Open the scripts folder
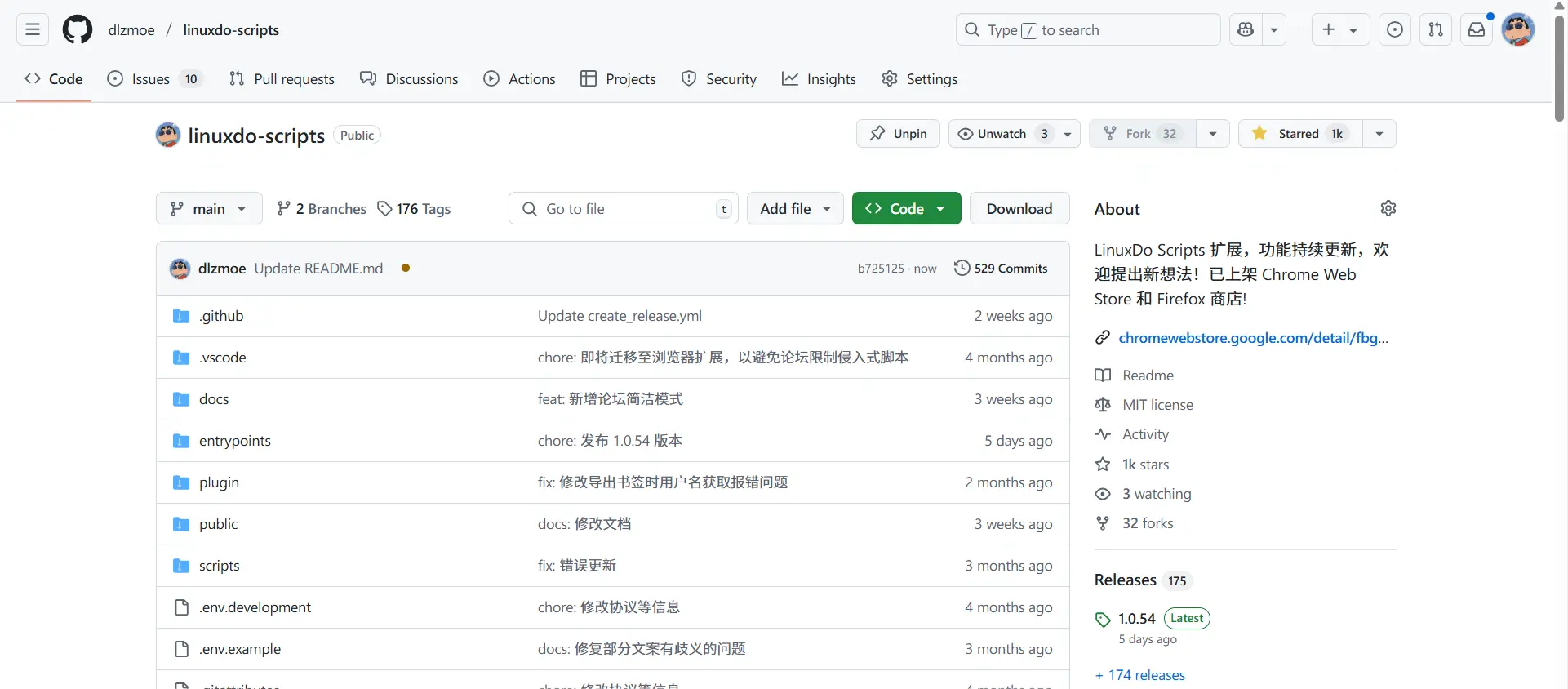This screenshot has height=689, width=1568. 220,566
